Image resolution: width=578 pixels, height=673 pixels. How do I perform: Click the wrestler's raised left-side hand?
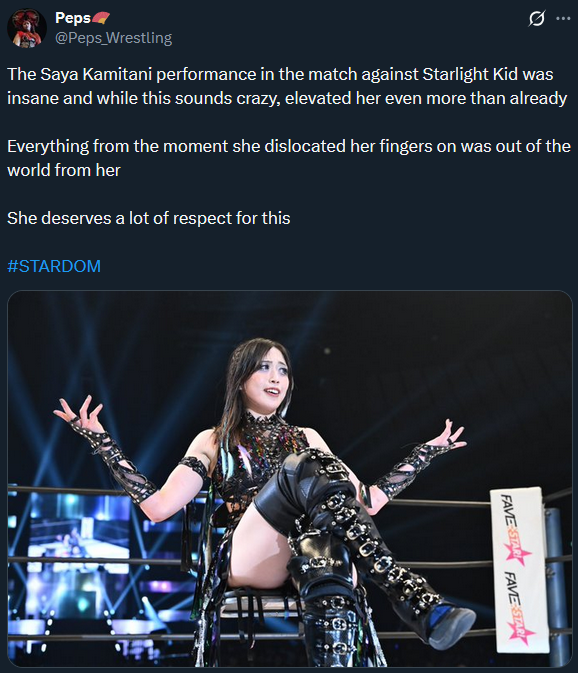(x=80, y=413)
